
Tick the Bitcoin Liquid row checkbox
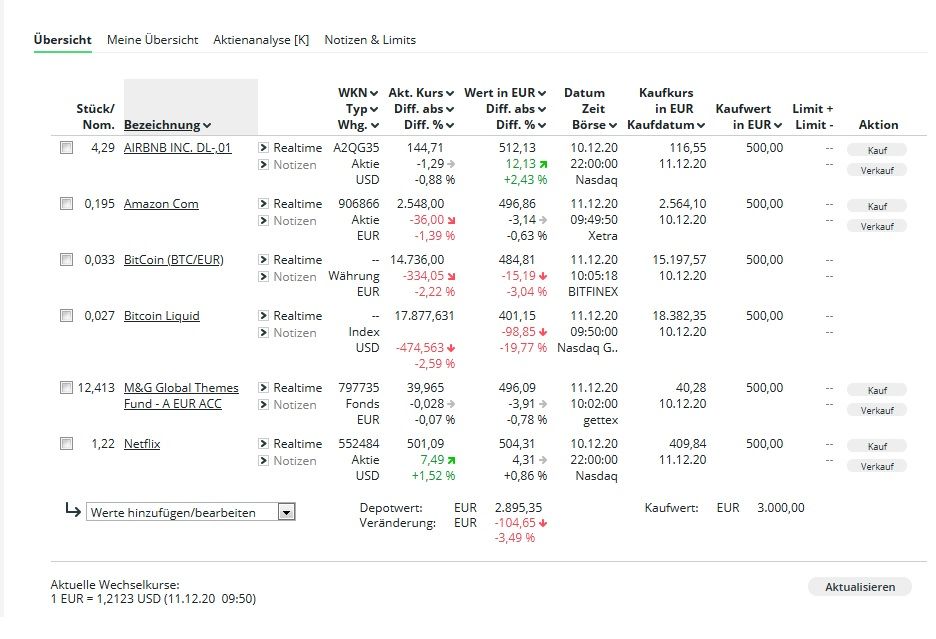click(x=66, y=316)
